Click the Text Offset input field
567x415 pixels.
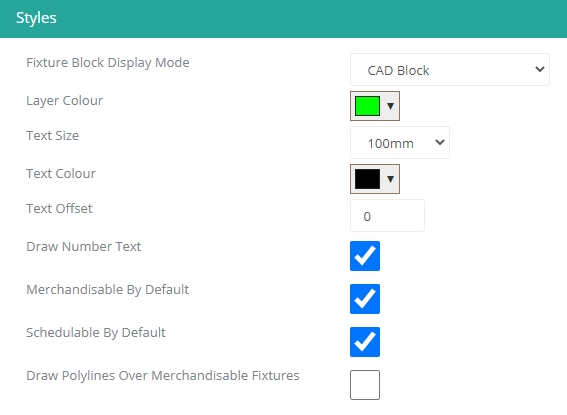(x=387, y=215)
